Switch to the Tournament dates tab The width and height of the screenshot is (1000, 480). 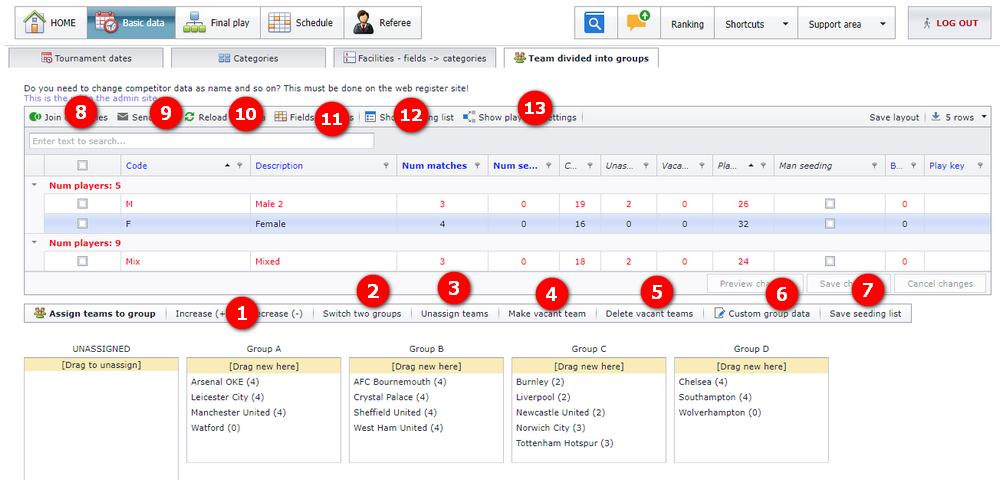click(86, 58)
